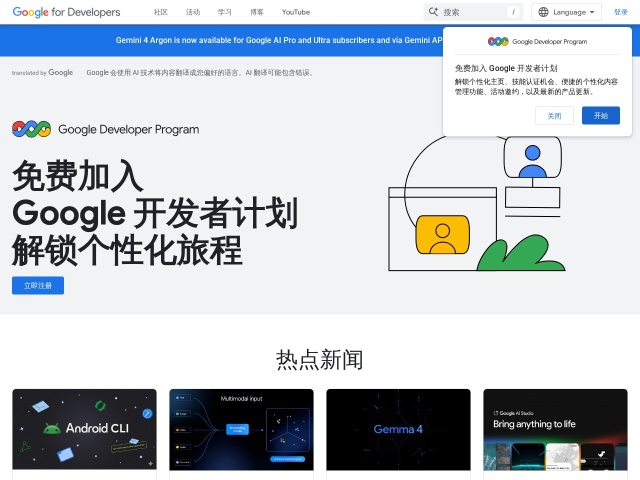Click the Google Developer Program hero logo
This screenshot has width=640, height=480.
click(x=106, y=129)
